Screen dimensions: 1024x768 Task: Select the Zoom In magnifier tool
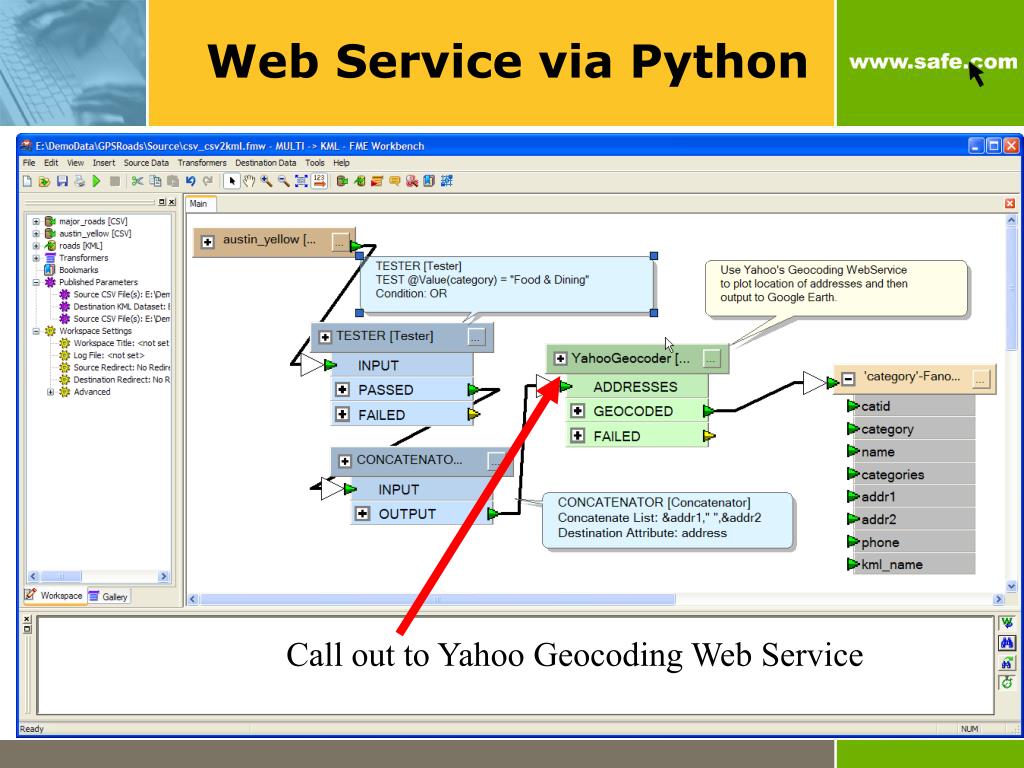(266, 181)
